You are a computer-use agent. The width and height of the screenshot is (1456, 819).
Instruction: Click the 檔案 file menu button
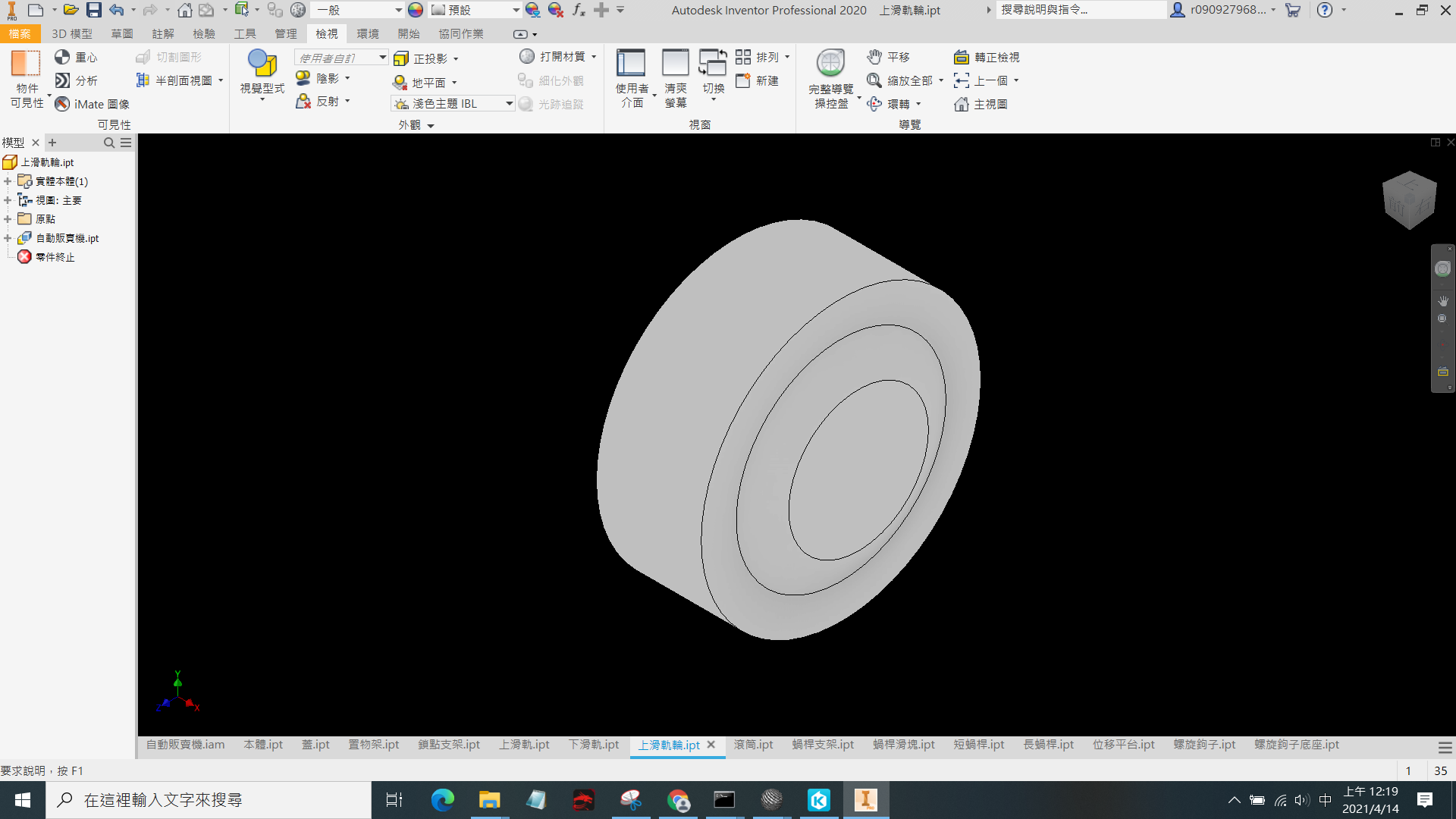point(20,33)
